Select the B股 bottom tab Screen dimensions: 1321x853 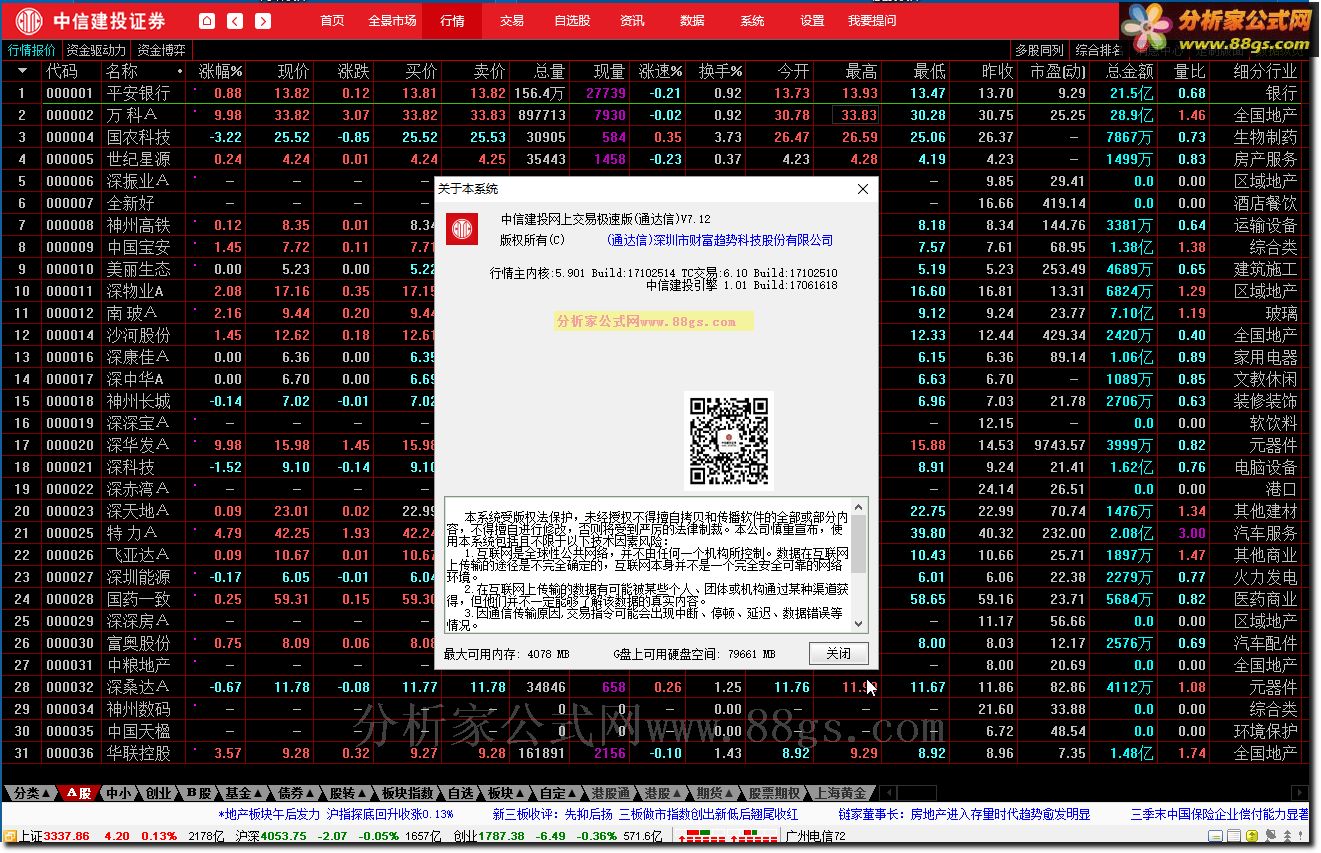198,793
